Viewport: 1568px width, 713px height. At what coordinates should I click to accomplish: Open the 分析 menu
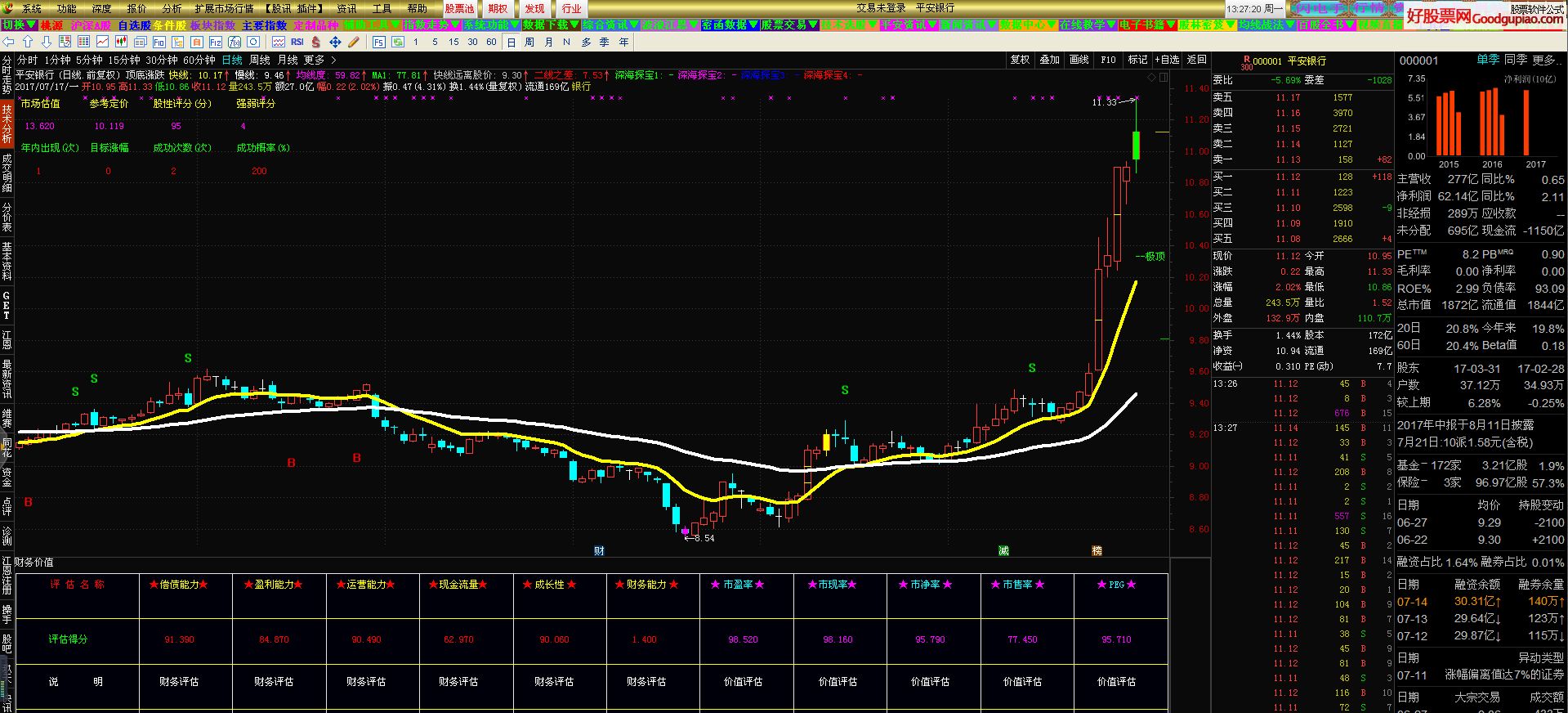click(172, 8)
